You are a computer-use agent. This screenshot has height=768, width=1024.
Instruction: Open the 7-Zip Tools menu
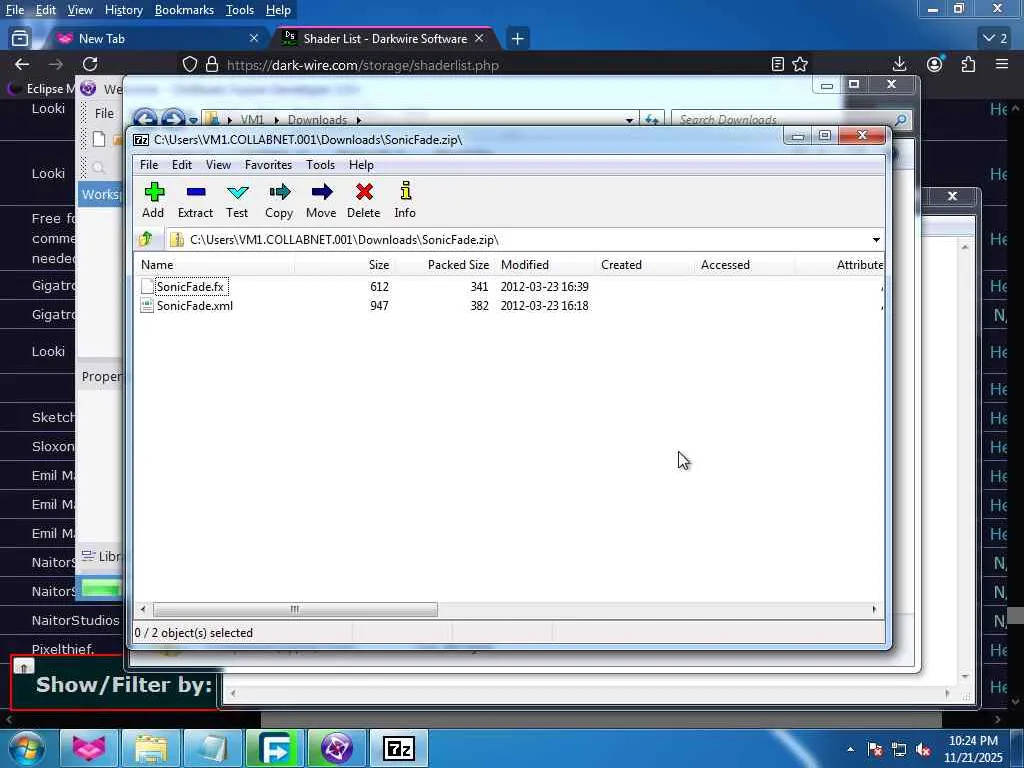(x=320, y=165)
